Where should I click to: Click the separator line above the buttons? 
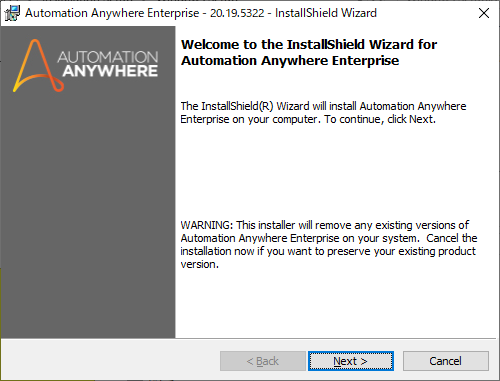pyautogui.click(x=248, y=339)
